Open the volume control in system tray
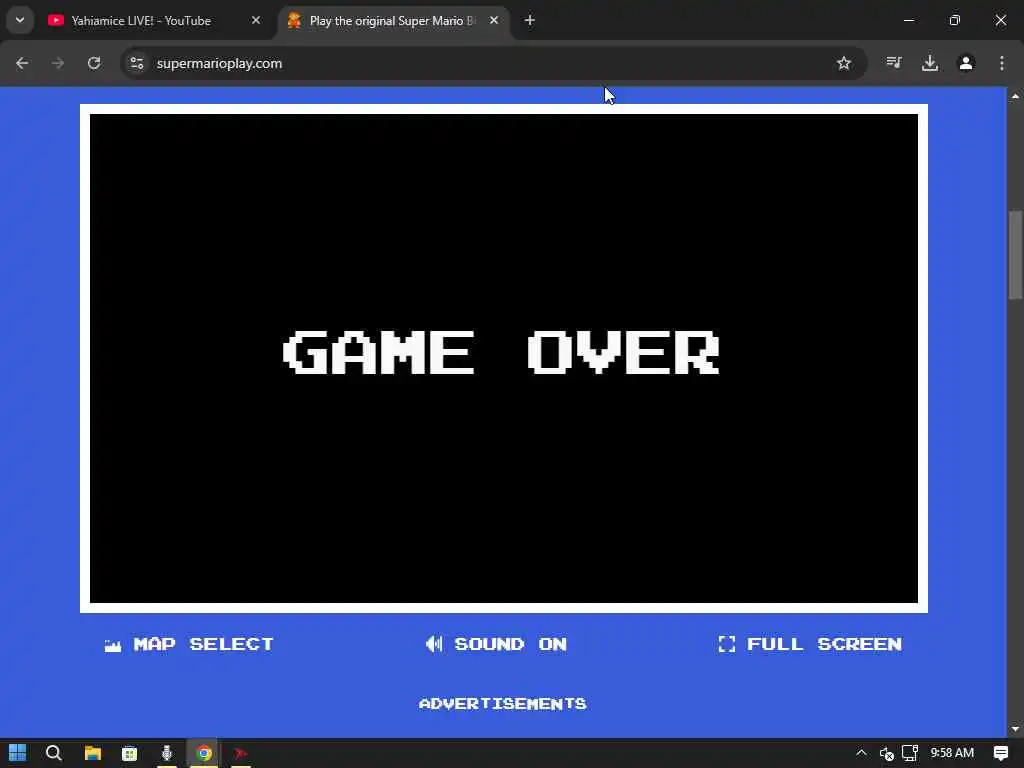The width and height of the screenshot is (1024, 768). 887,754
